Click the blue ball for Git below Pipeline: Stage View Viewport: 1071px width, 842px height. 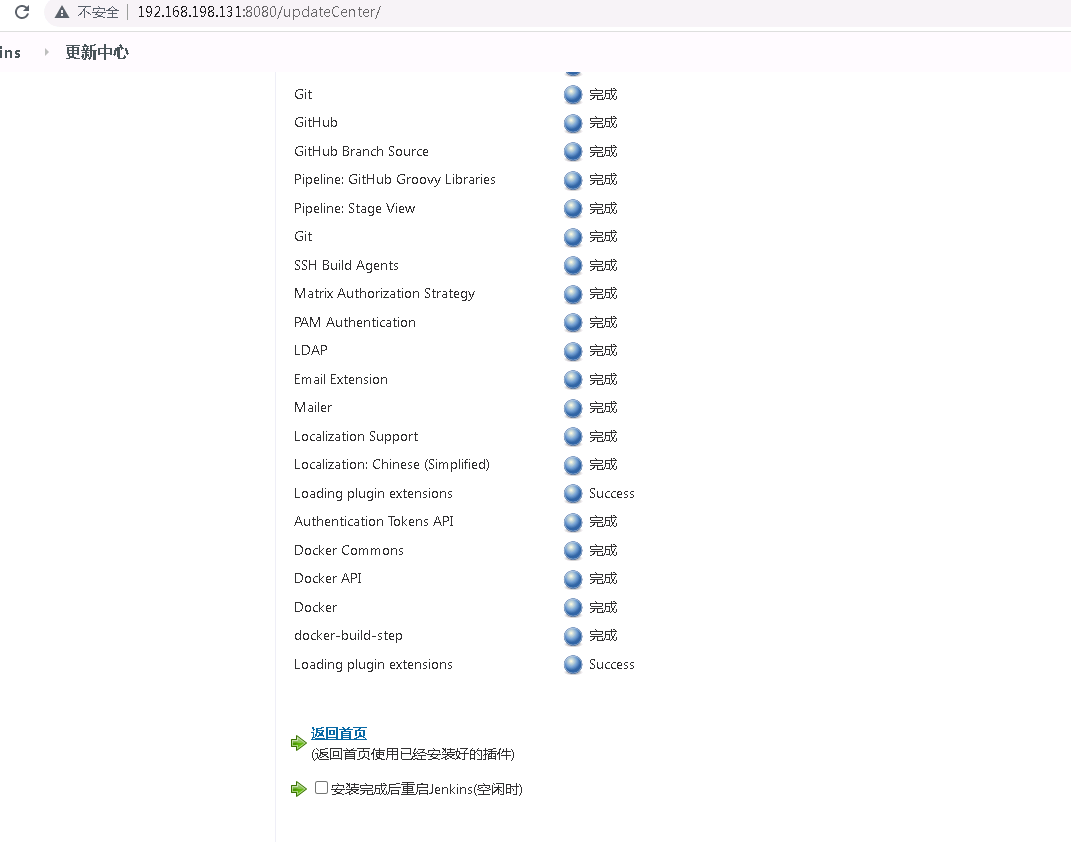click(573, 237)
